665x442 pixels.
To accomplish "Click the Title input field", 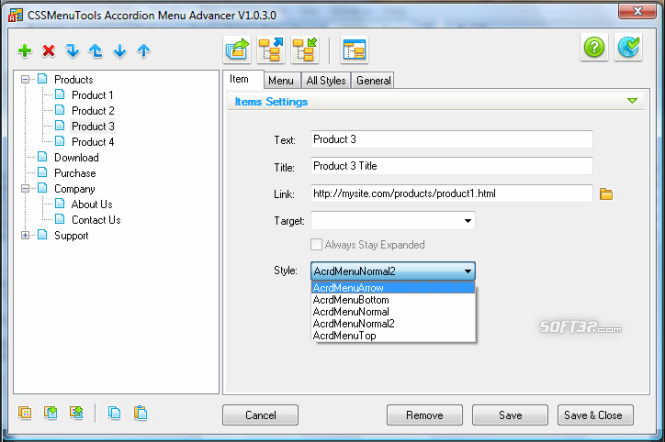I will (451, 166).
